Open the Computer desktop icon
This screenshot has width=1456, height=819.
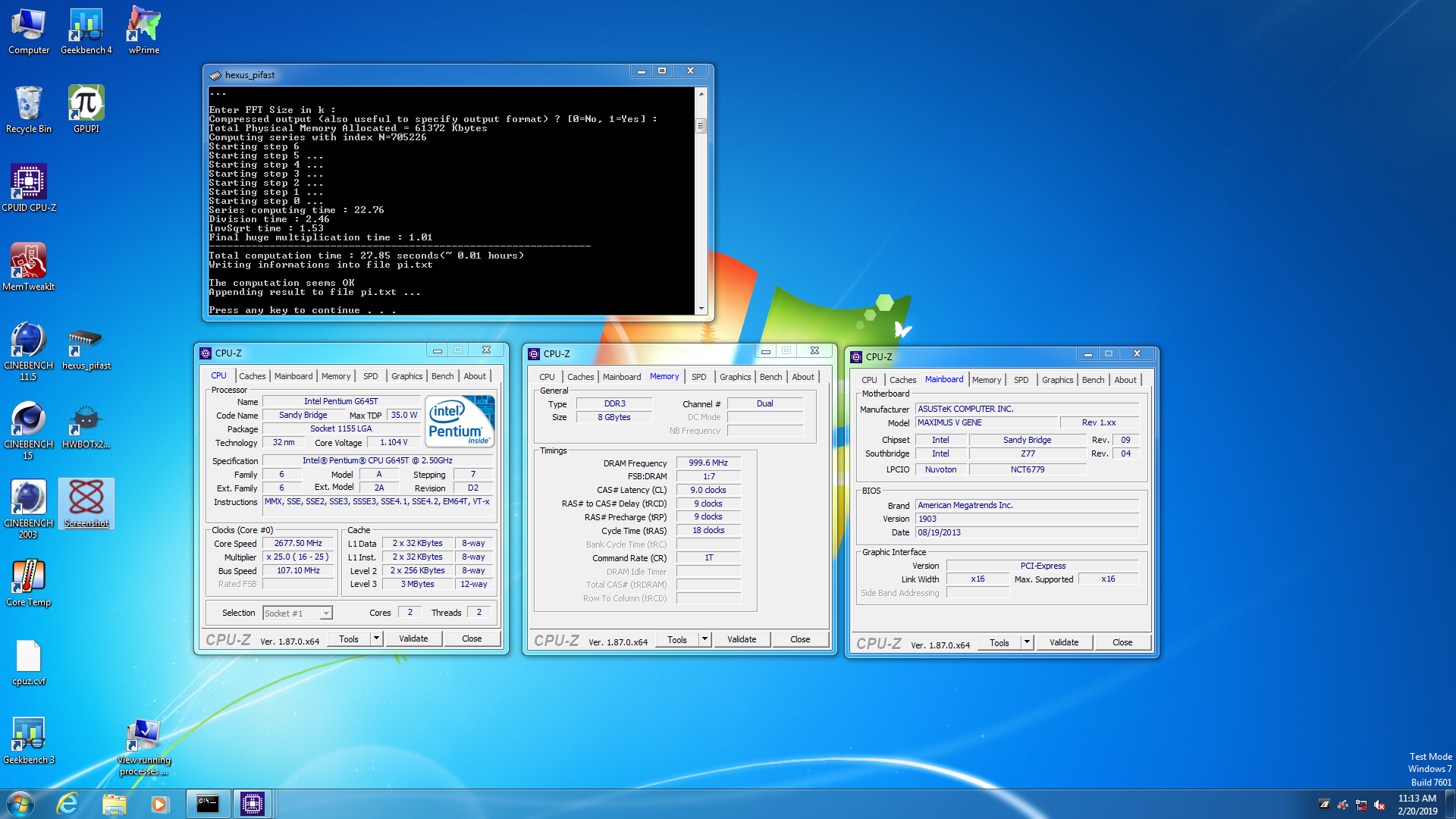(29, 32)
